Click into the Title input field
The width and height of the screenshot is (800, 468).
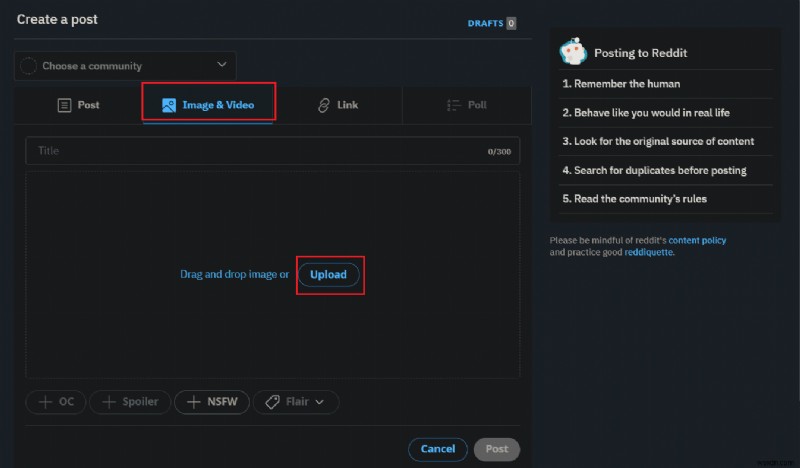(272, 151)
